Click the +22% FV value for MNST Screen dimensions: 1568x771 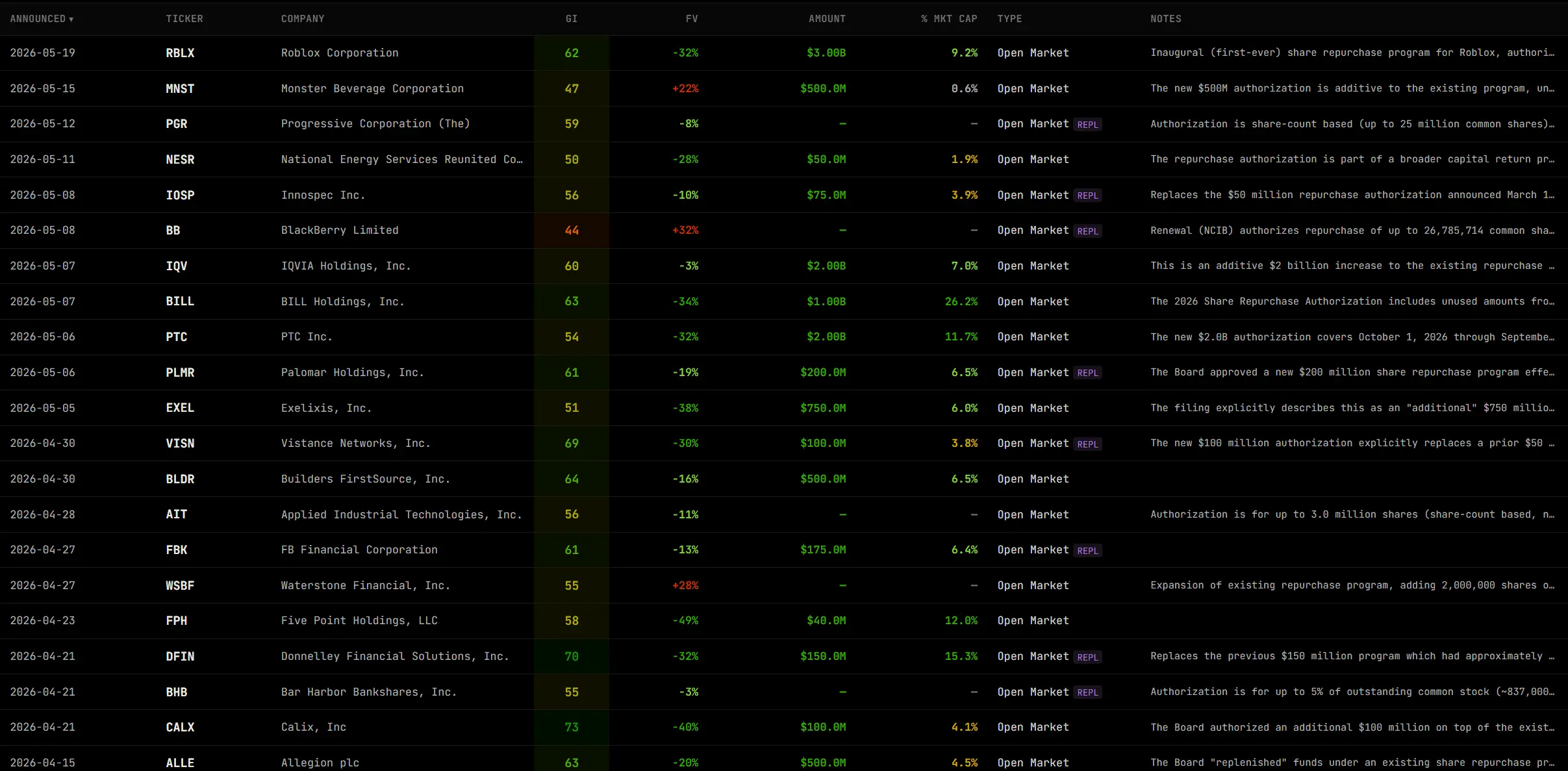(685, 89)
